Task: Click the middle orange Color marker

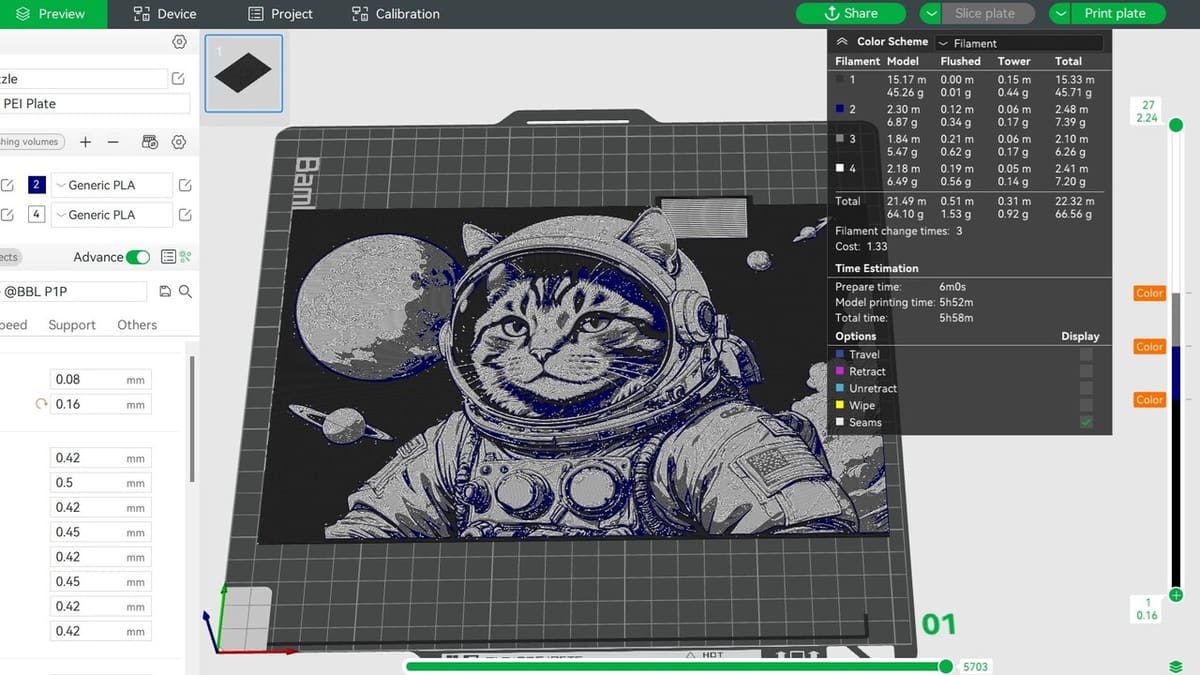Action: click(x=1150, y=346)
